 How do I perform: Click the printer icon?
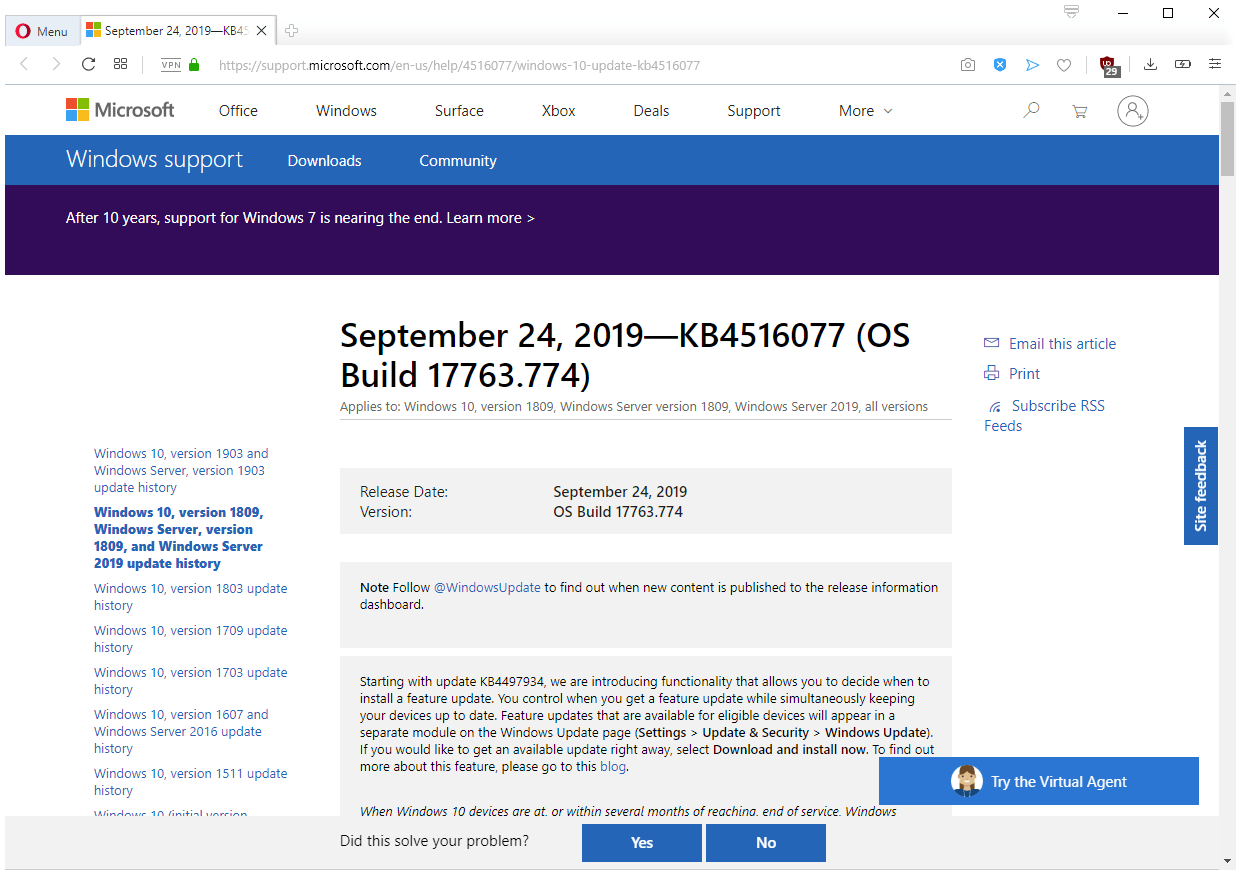pyautogui.click(x=991, y=373)
